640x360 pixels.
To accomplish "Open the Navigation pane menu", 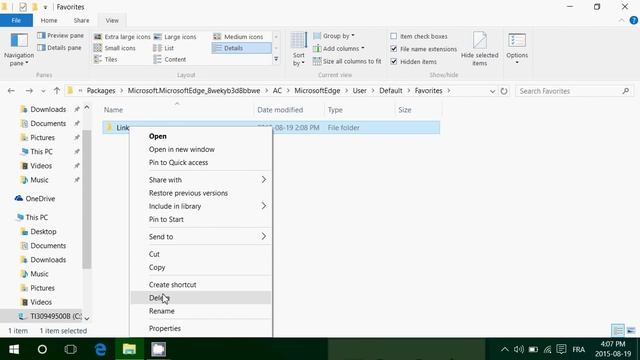I will pyautogui.click(x=19, y=50).
